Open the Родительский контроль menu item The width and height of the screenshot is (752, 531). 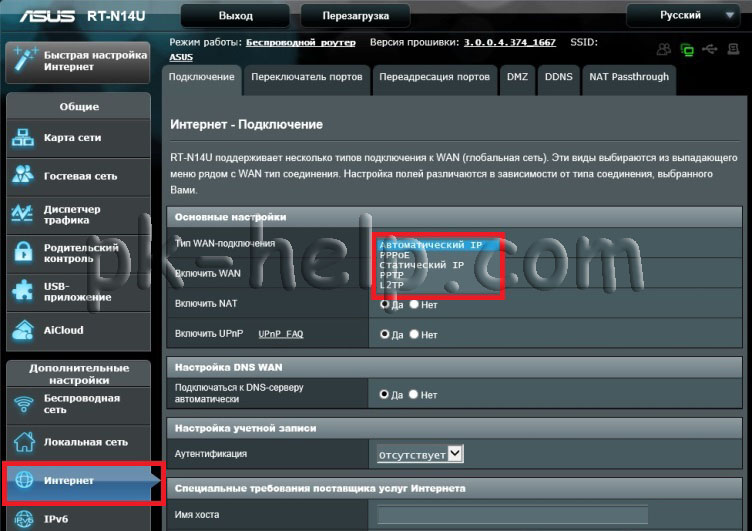[78, 253]
